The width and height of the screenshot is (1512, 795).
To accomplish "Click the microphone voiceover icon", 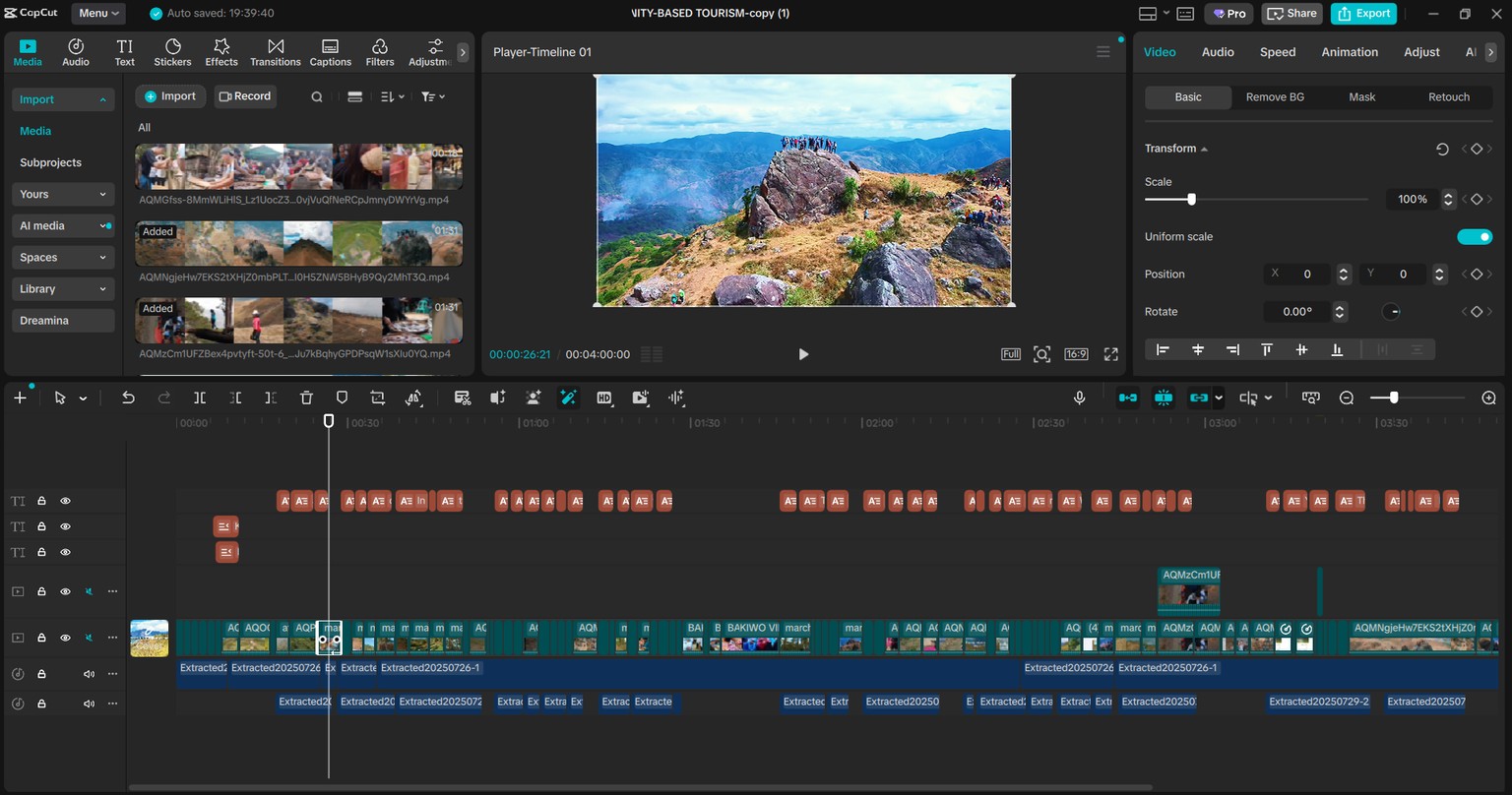I will pyautogui.click(x=1080, y=397).
